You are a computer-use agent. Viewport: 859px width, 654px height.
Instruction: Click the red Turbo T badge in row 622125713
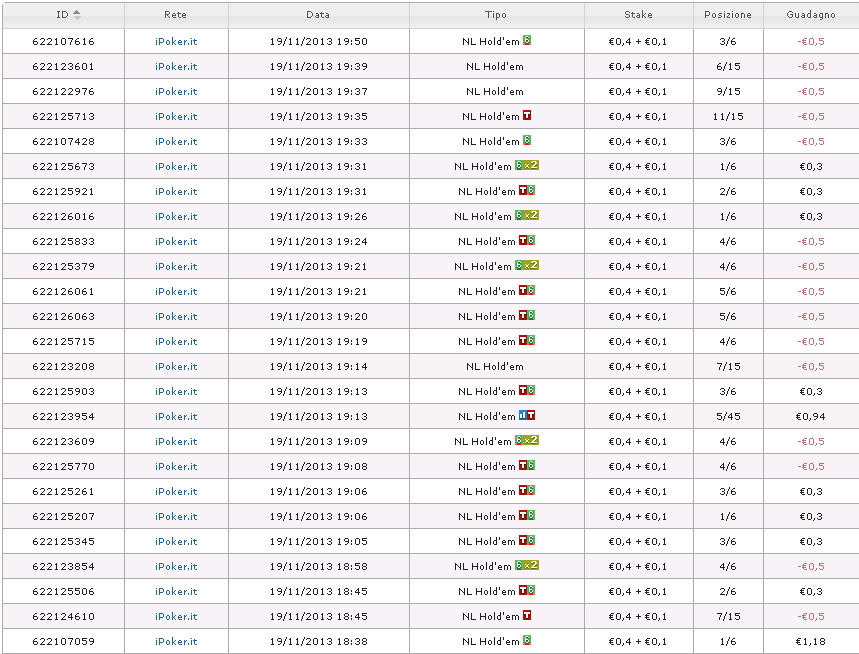coord(527,116)
